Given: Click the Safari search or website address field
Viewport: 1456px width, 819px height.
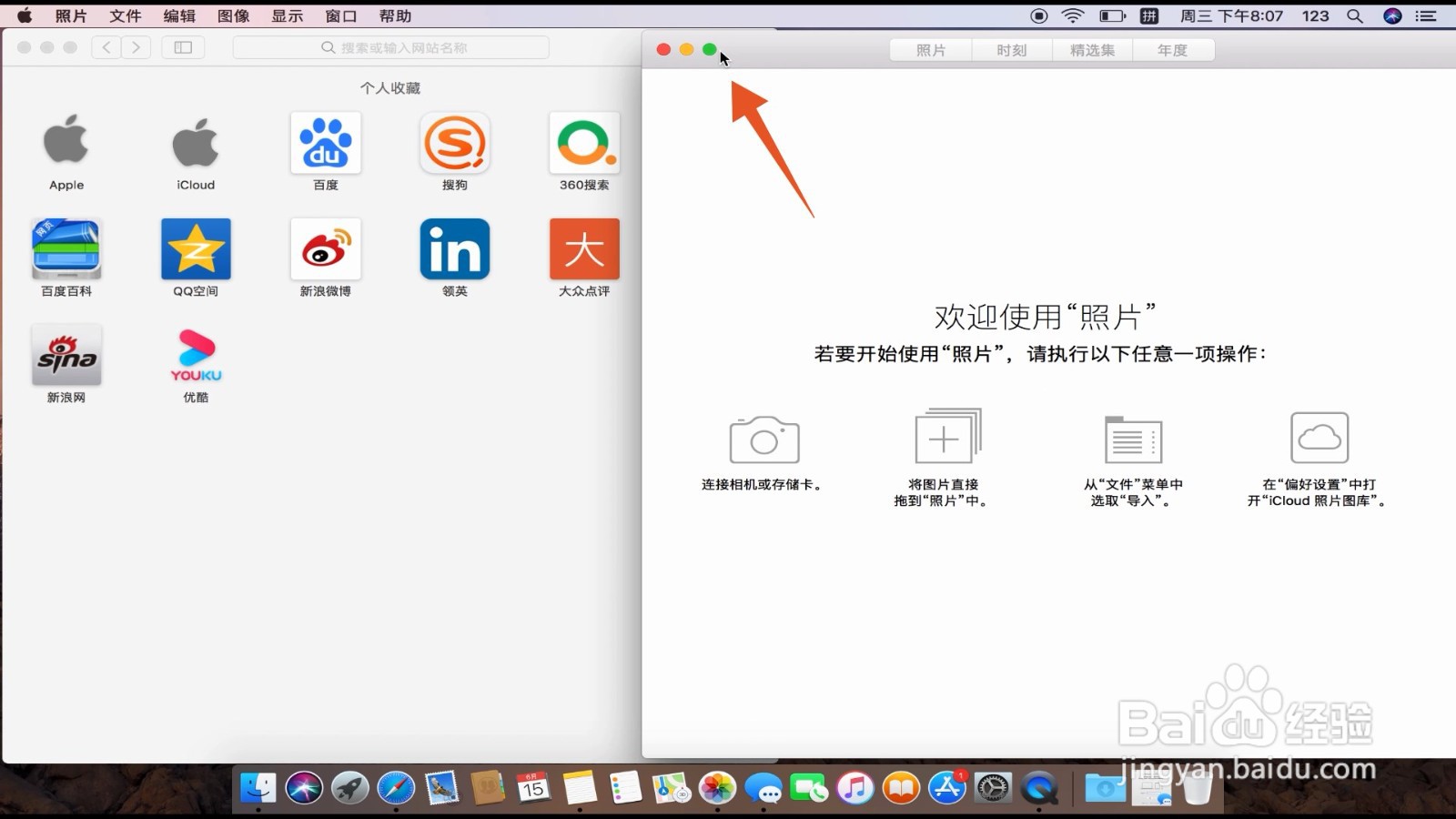Looking at the screenshot, I should [391, 47].
